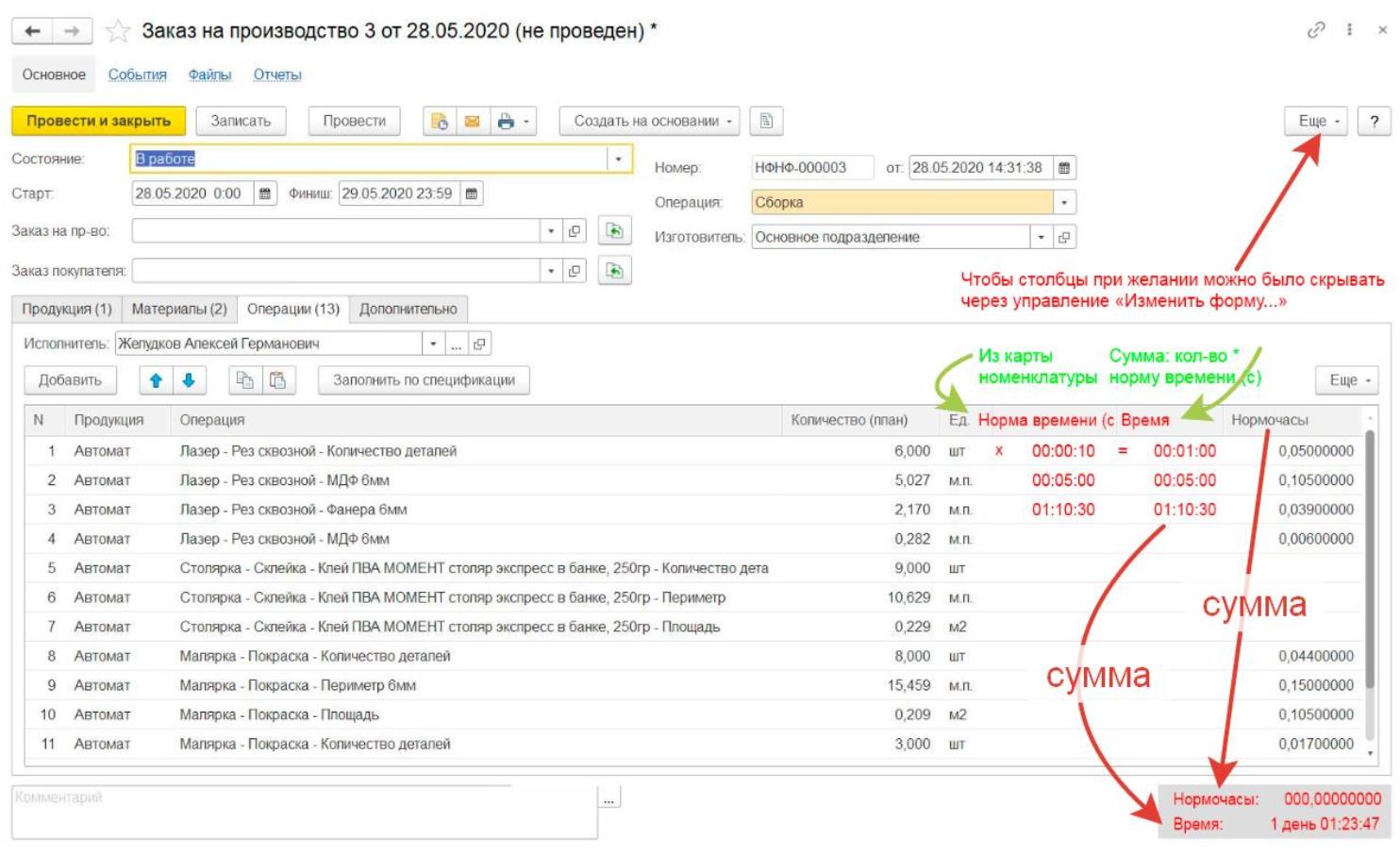Viewport: 1400px width, 856px height.
Task: Open calendar picker for Финиш date
Action: point(472,193)
